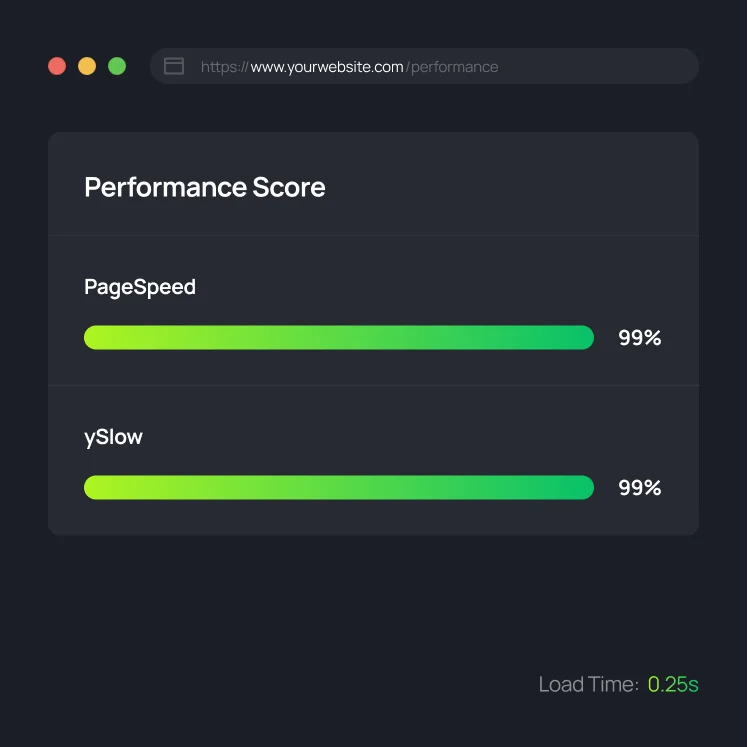Click the middle of the ySlow progress bar
The width and height of the screenshot is (748, 747).
(x=339, y=487)
